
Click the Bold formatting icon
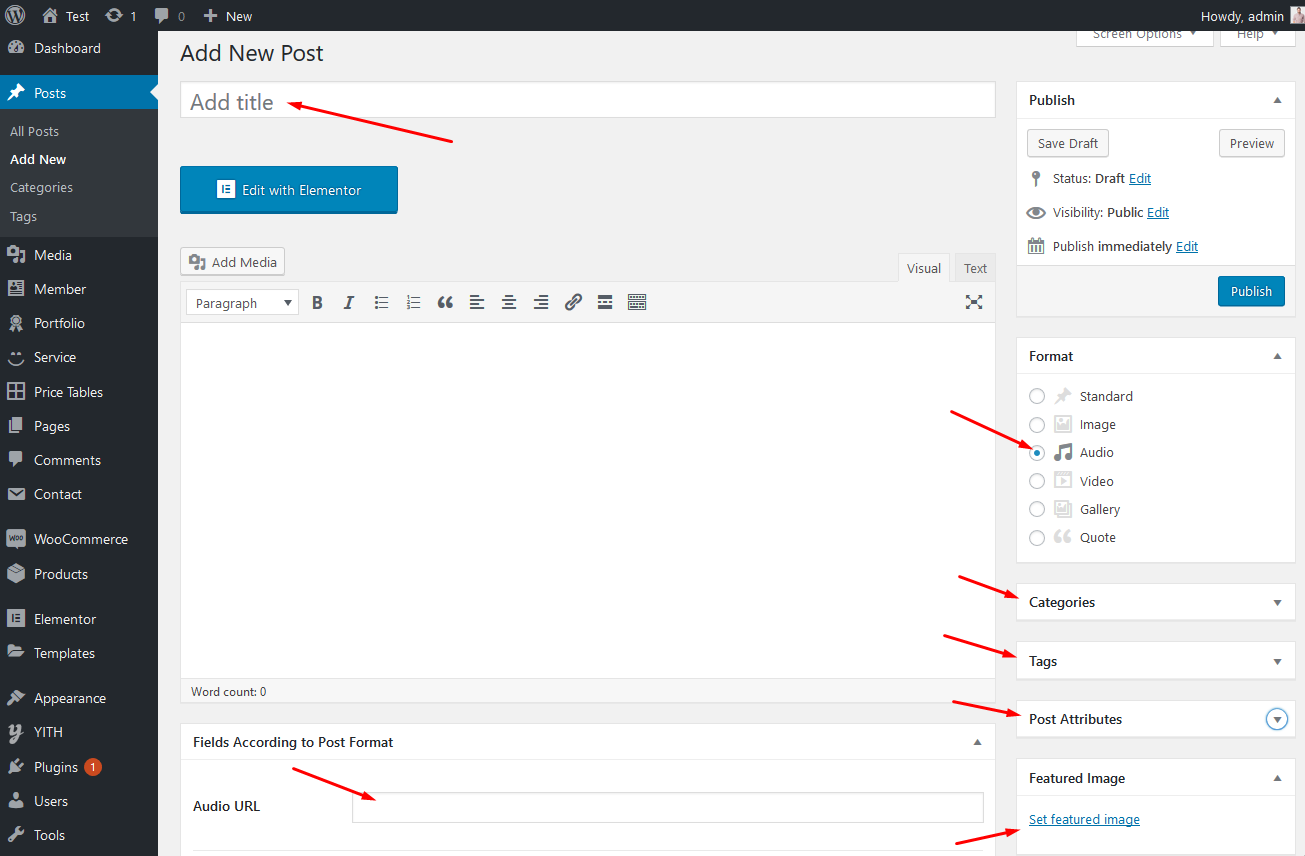point(317,303)
